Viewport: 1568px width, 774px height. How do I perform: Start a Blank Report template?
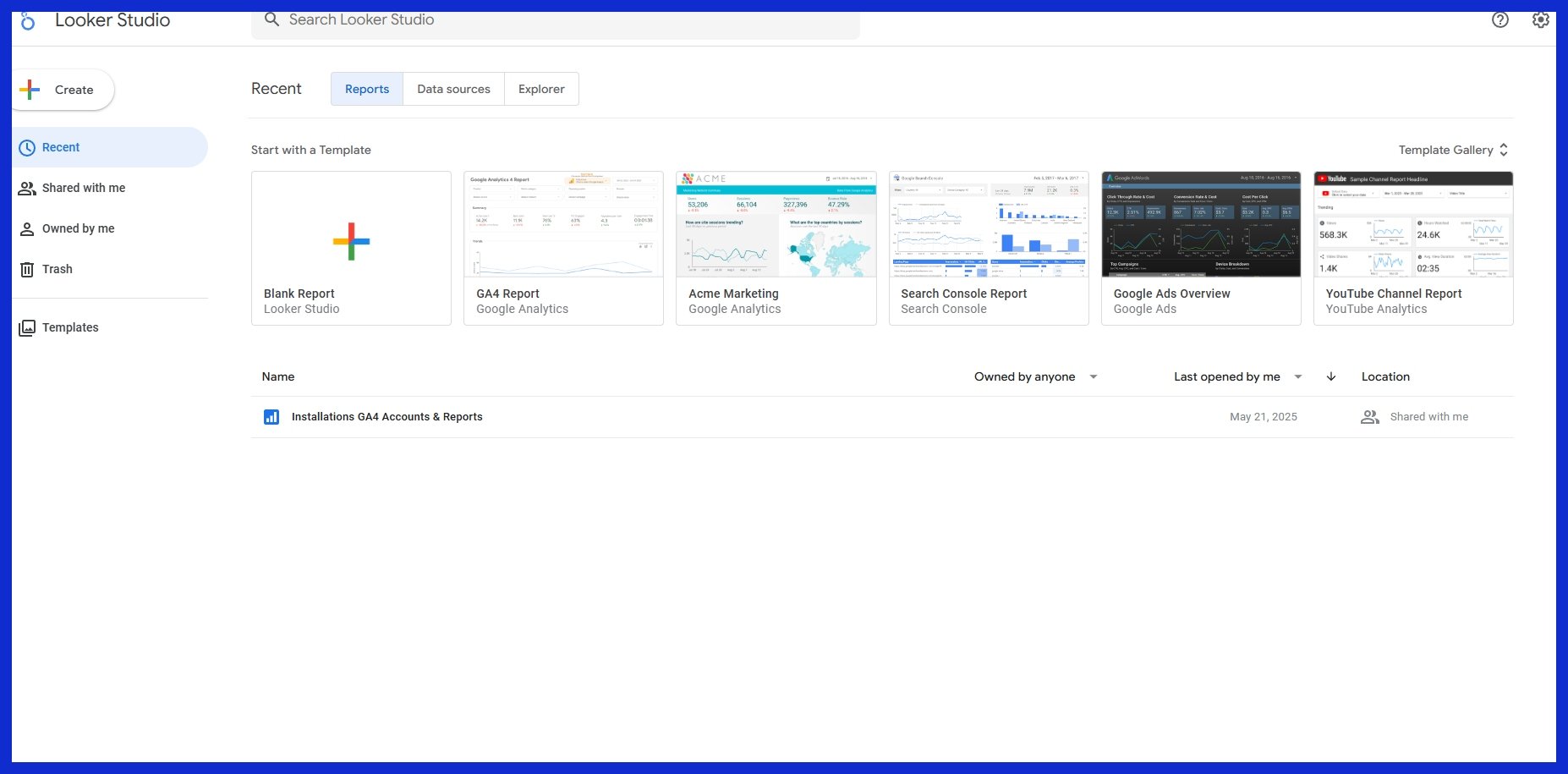pos(351,248)
